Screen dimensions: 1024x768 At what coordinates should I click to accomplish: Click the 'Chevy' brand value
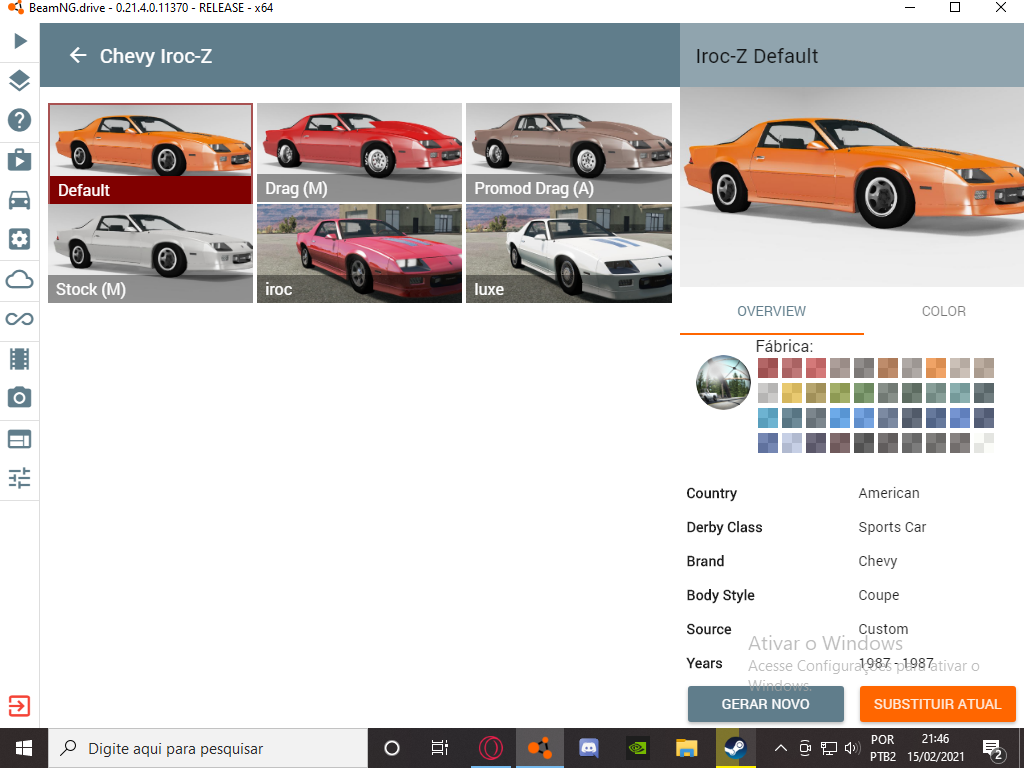pos(878,561)
